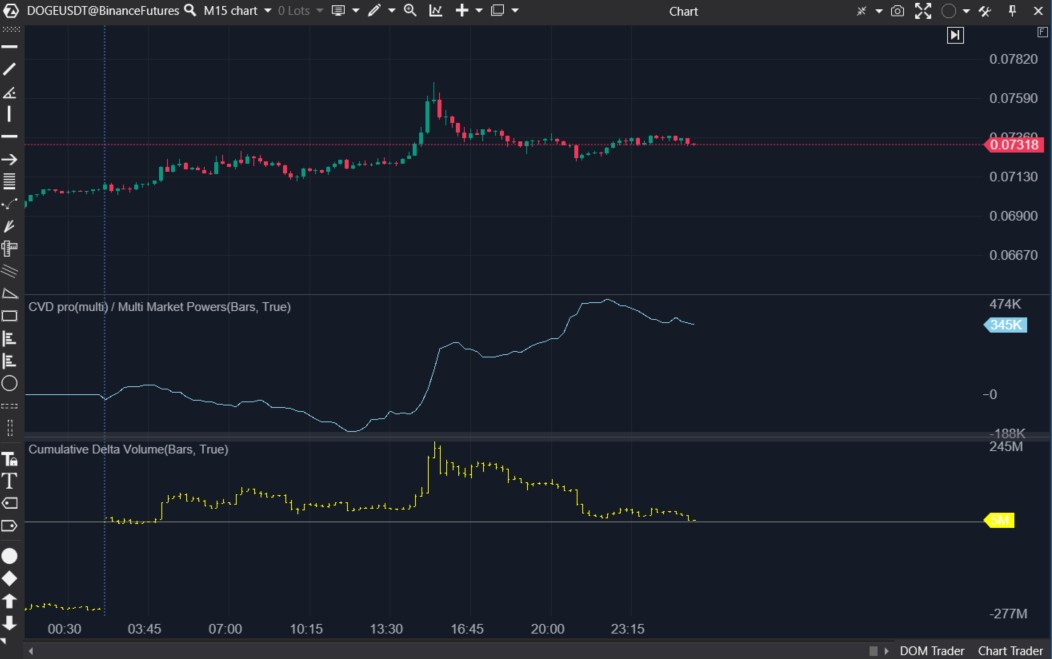Expand chart to full screen
1052x659 pixels.
point(923,11)
